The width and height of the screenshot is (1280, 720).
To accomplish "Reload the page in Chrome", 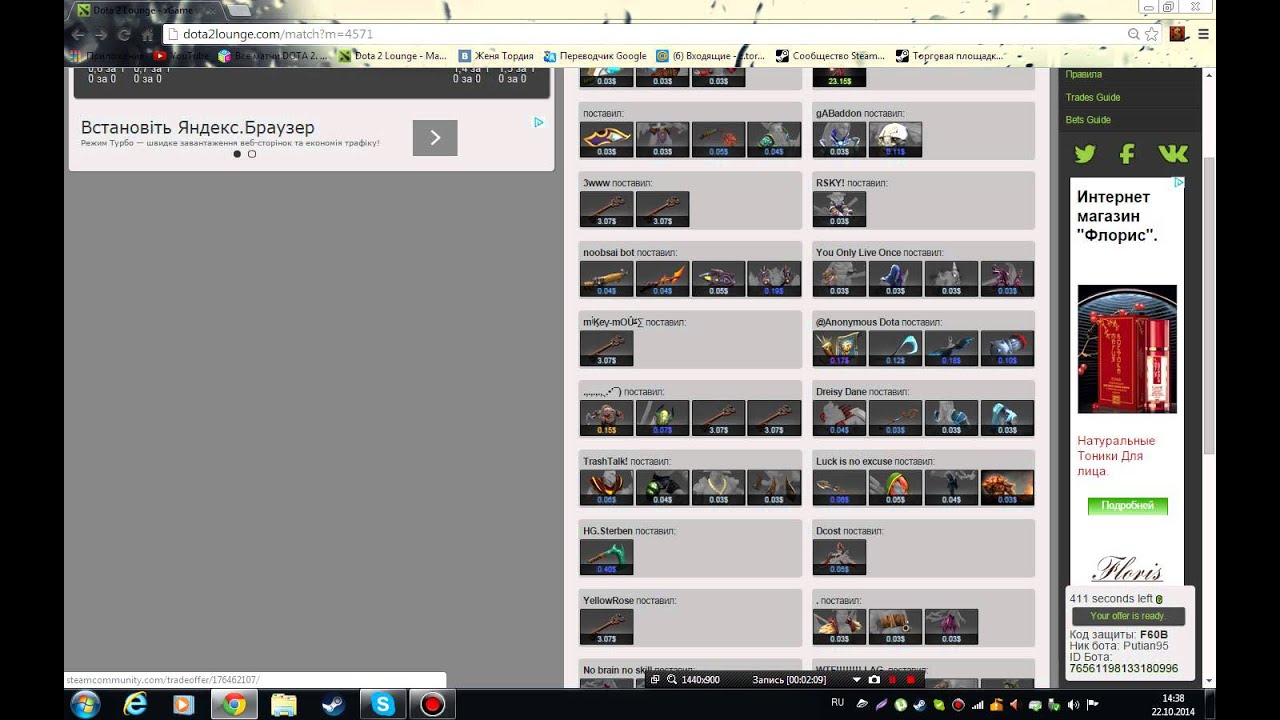I will pyautogui.click(x=124, y=34).
